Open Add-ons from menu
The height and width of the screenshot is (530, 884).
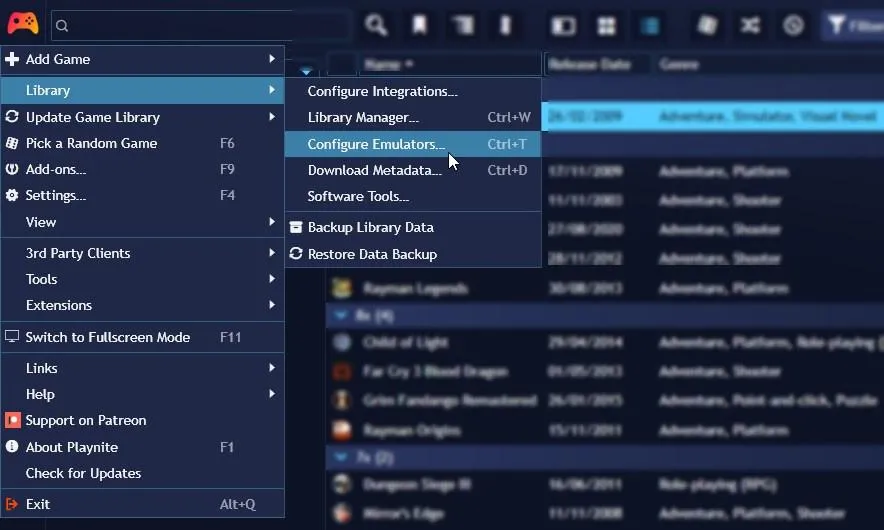[x=142, y=169]
